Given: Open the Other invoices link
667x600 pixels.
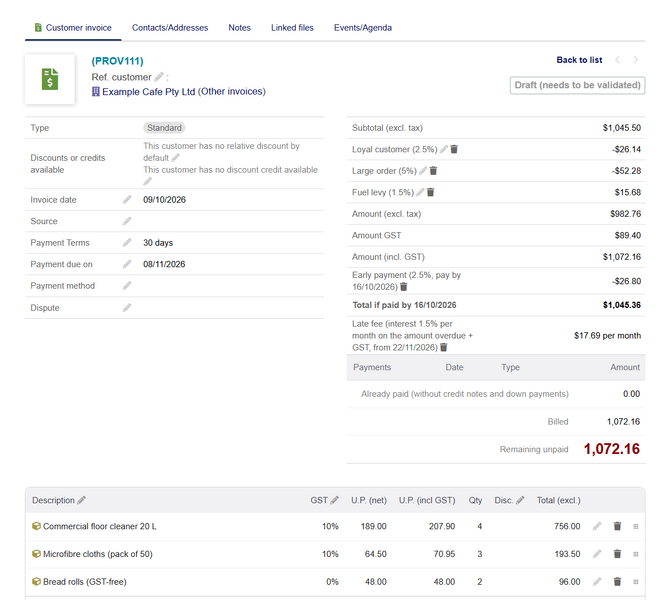Looking at the screenshot, I should (x=232, y=91).
